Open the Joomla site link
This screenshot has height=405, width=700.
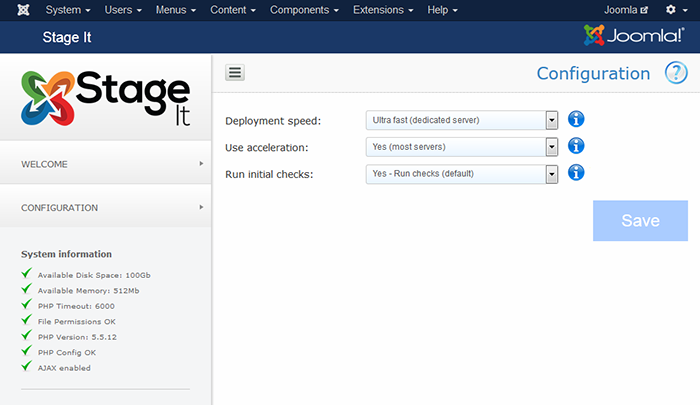click(x=625, y=10)
